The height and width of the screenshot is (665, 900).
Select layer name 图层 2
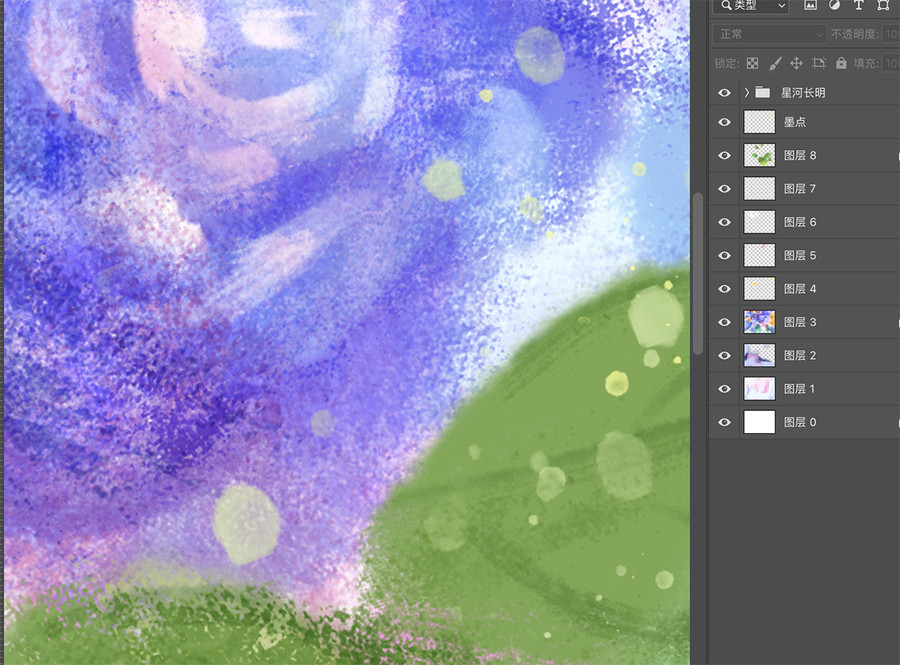pos(800,355)
